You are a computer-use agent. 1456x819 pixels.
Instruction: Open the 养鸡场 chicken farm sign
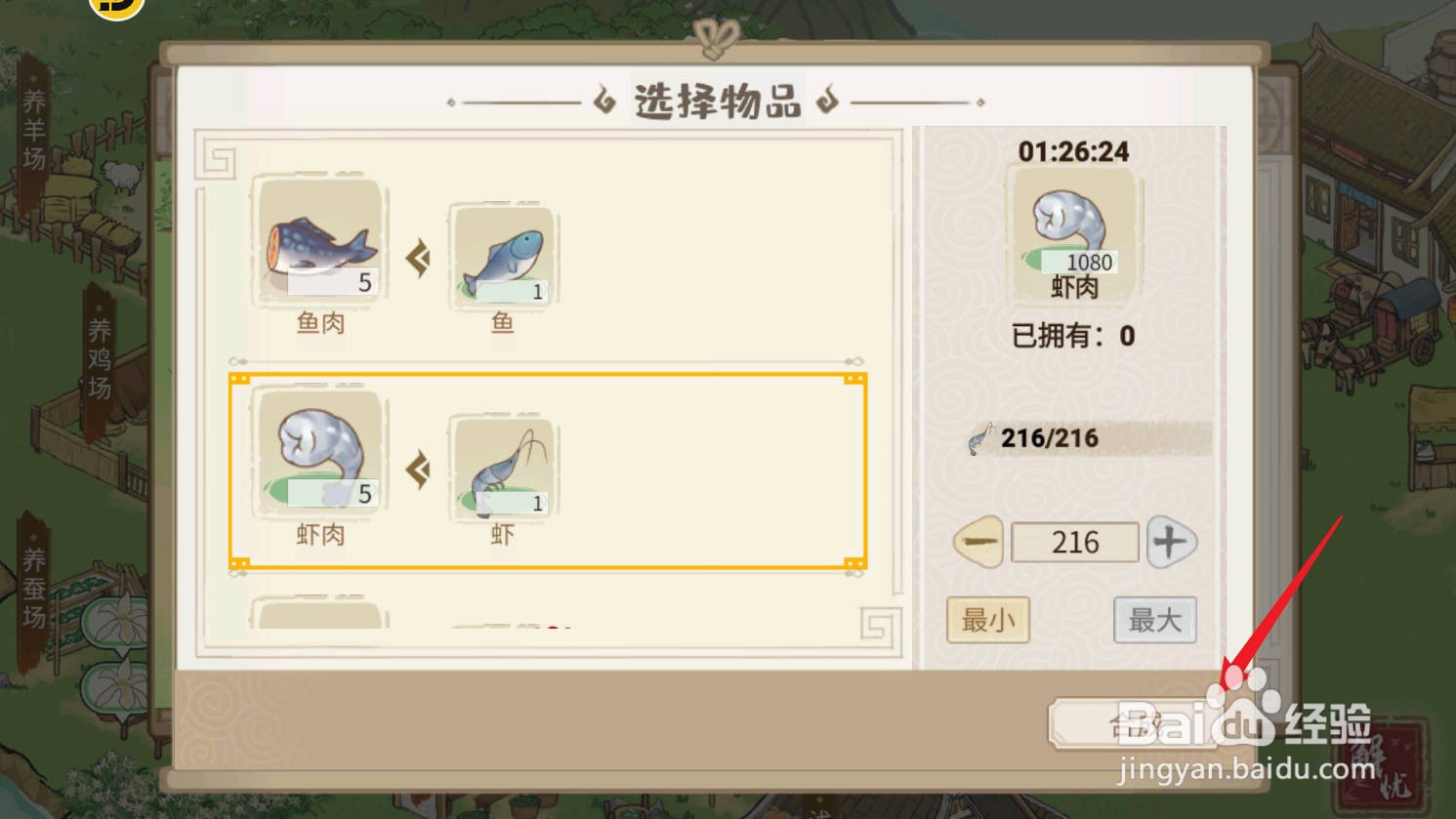click(100, 359)
